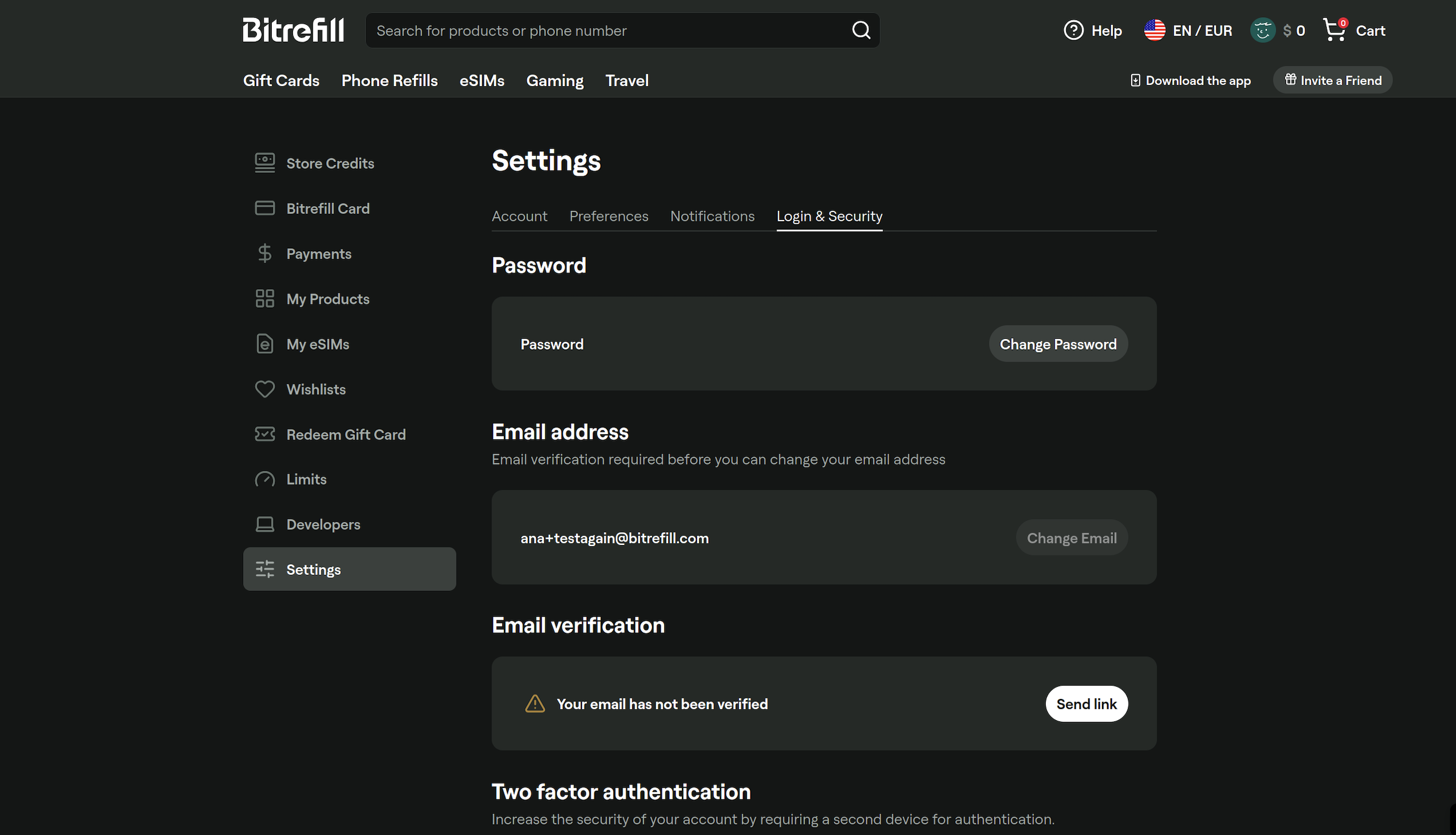Switch to the Notifications tab
1456x835 pixels.
tap(712, 217)
